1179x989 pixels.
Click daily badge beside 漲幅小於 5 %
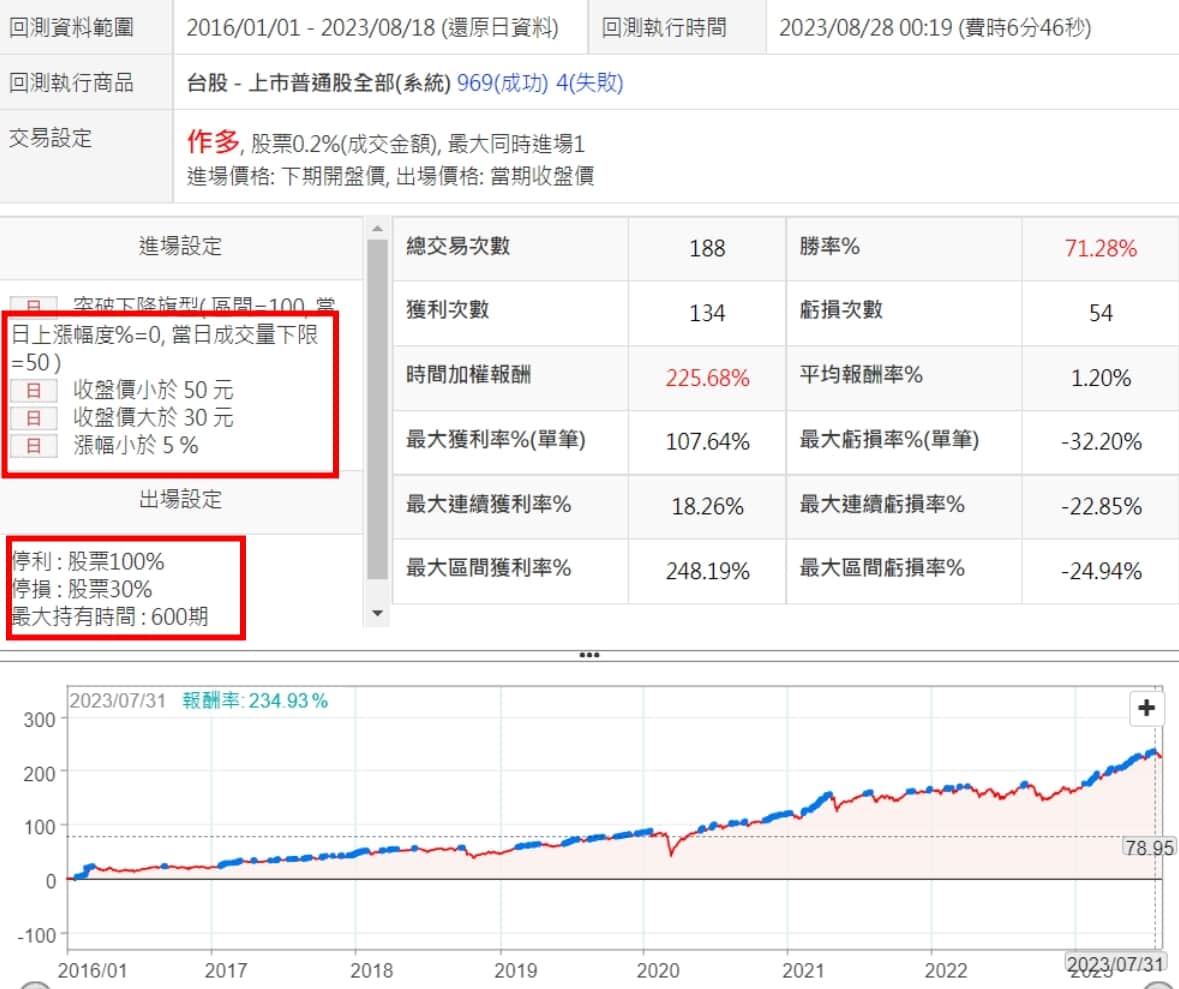click(x=34, y=446)
